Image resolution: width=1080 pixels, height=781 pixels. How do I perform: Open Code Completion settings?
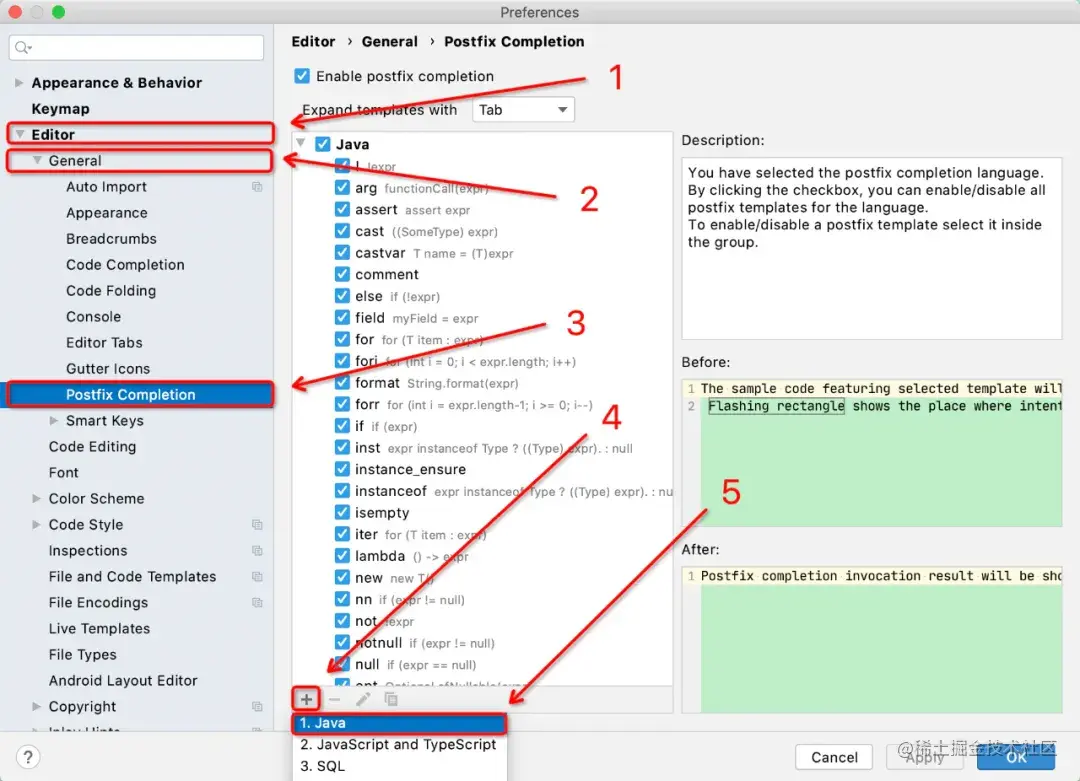point(125,264)
